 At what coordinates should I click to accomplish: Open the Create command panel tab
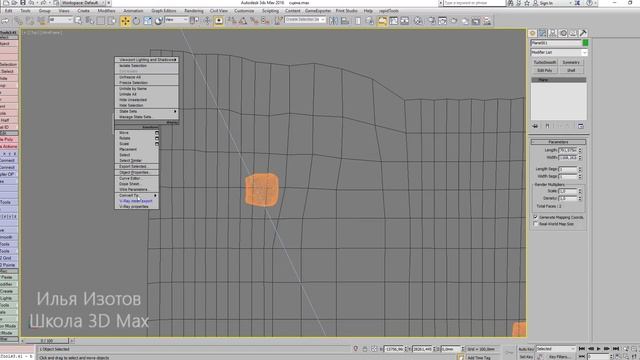point(532,33)
